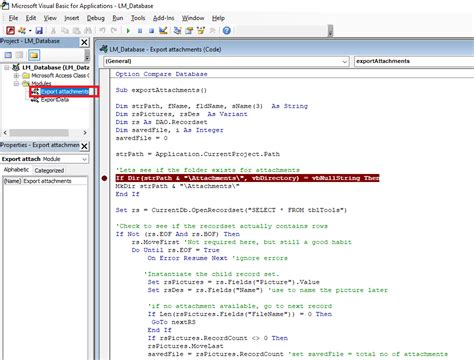Open the Add-Ins menu
474x360 pixels.
163,18
